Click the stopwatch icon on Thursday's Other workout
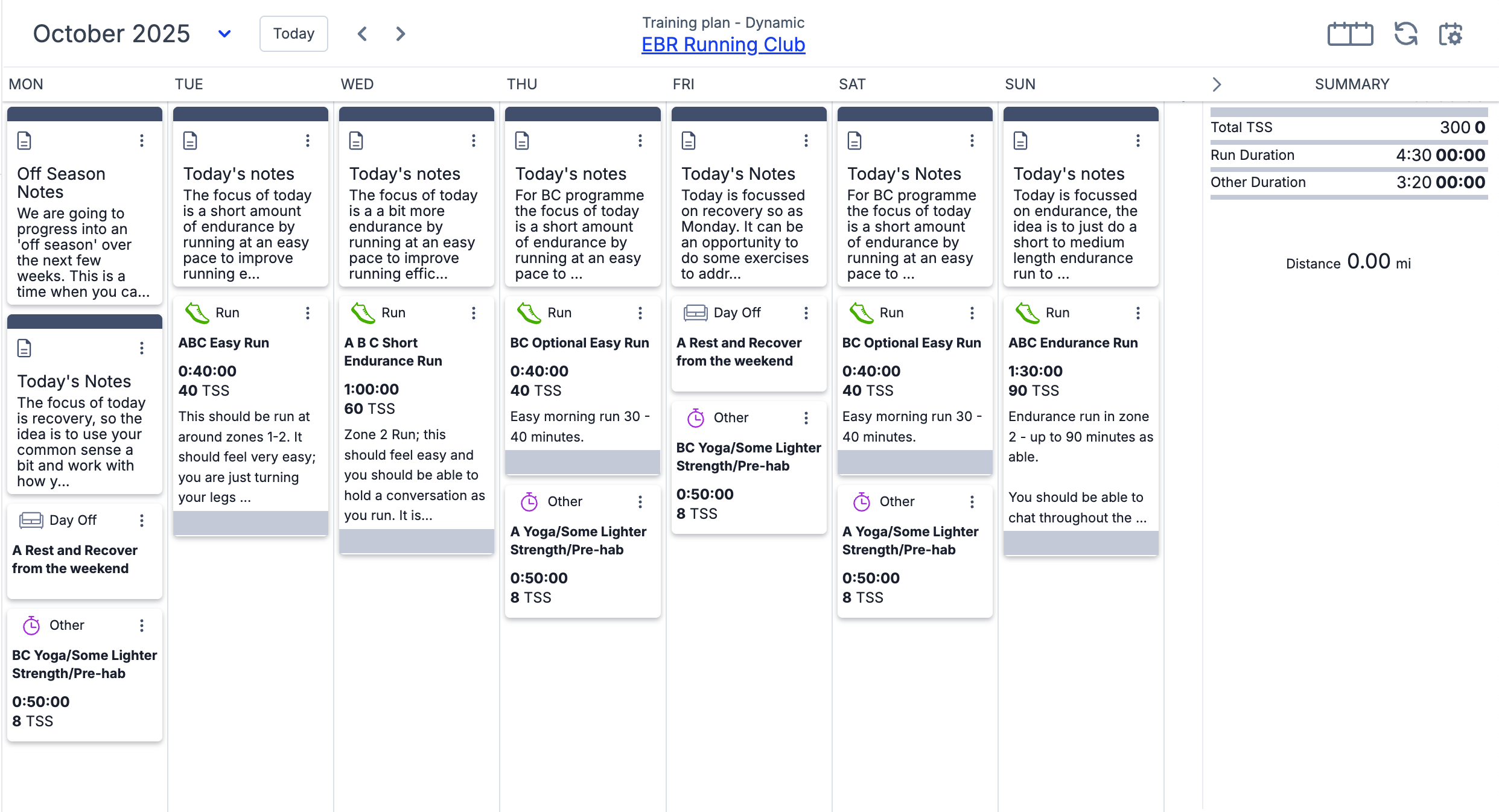 529,502
